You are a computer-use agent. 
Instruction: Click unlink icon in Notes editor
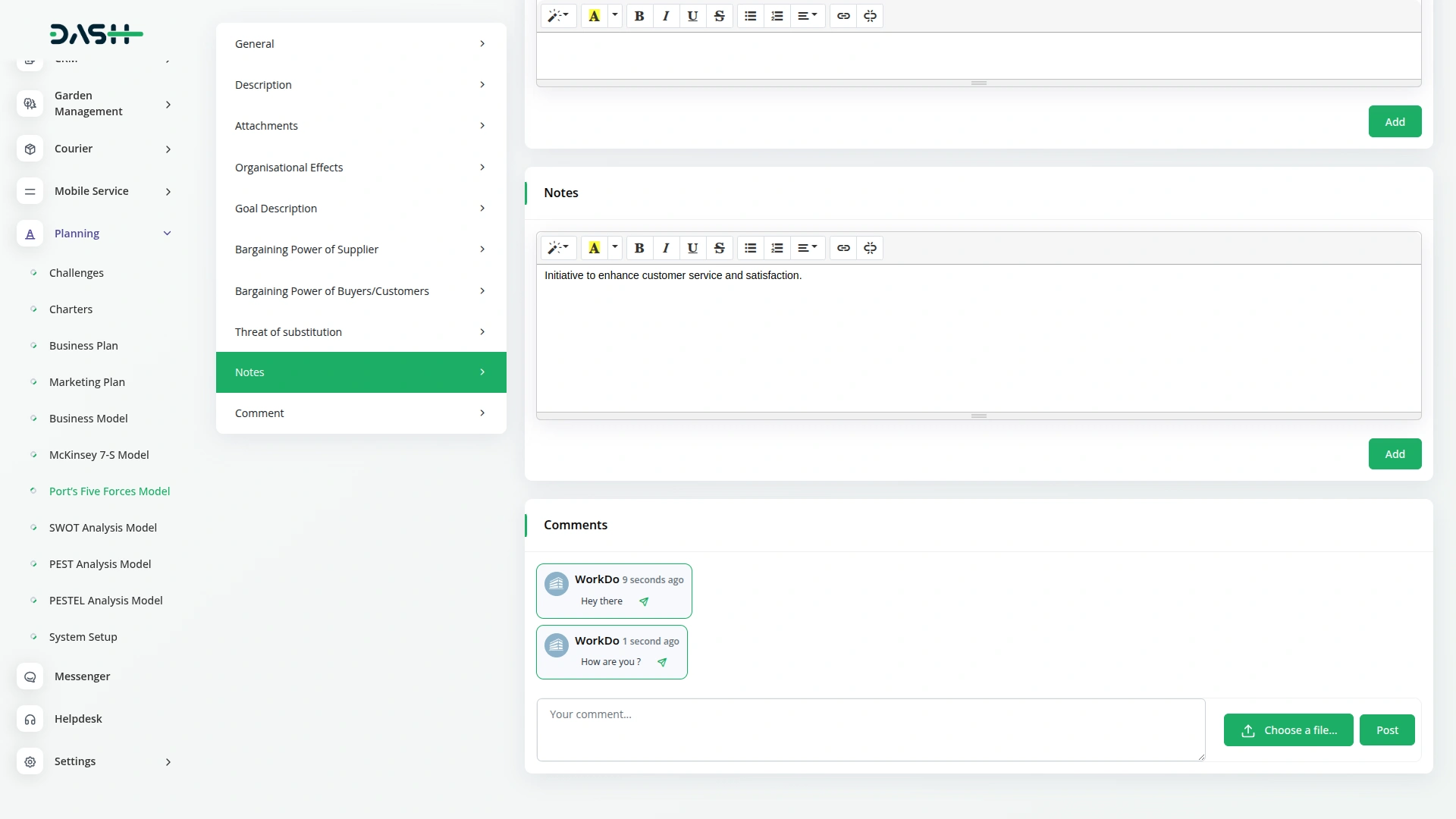tap(870, 248)
